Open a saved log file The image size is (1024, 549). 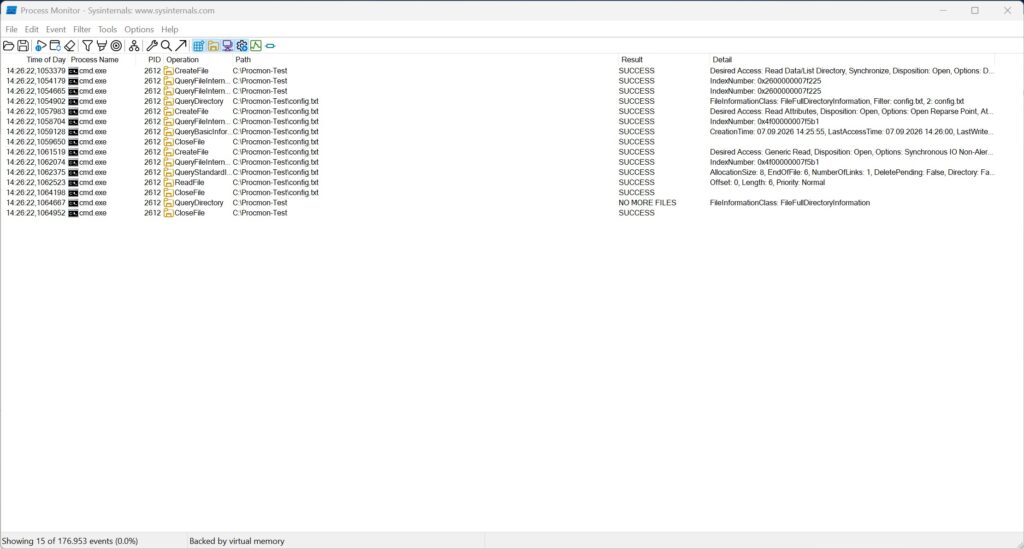pos(8,46)
